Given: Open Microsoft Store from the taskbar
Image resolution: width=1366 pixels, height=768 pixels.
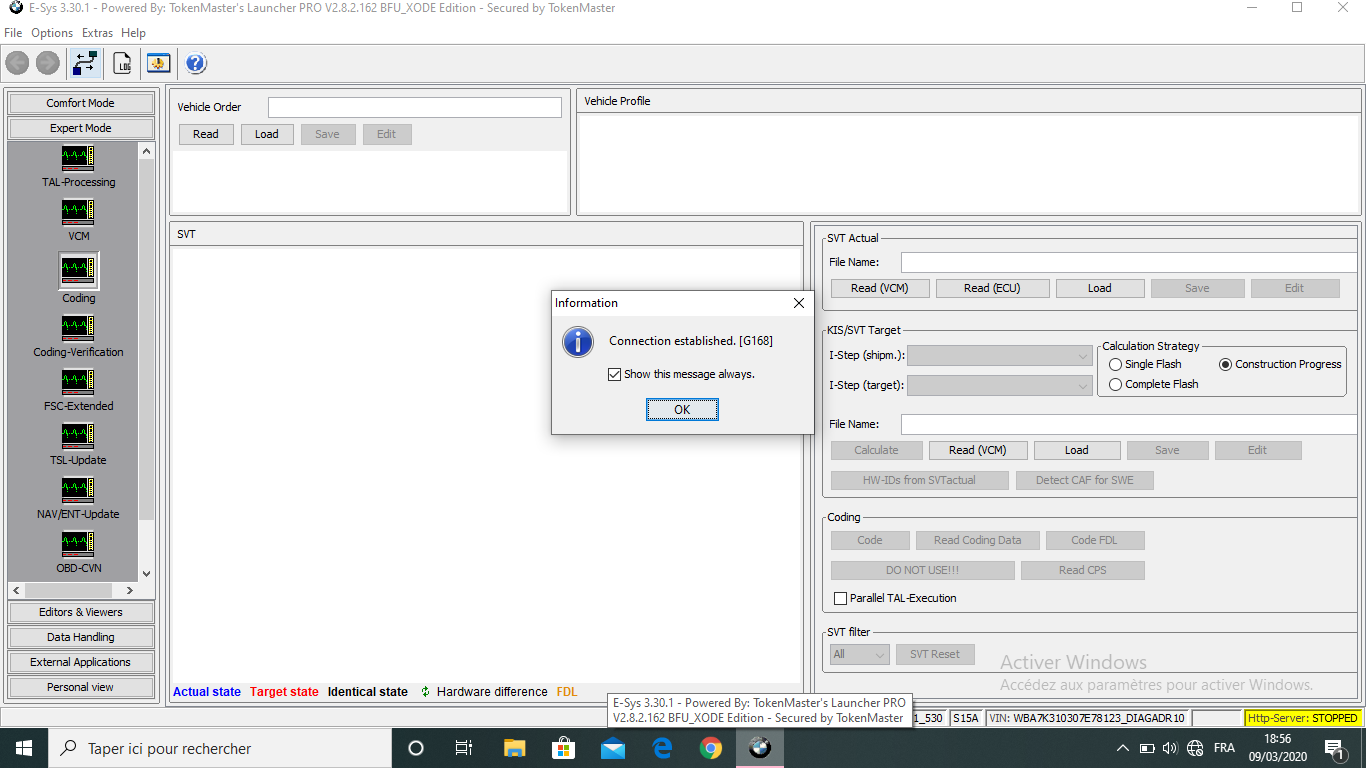Looking at the screenshot, I should coord(563,748).
